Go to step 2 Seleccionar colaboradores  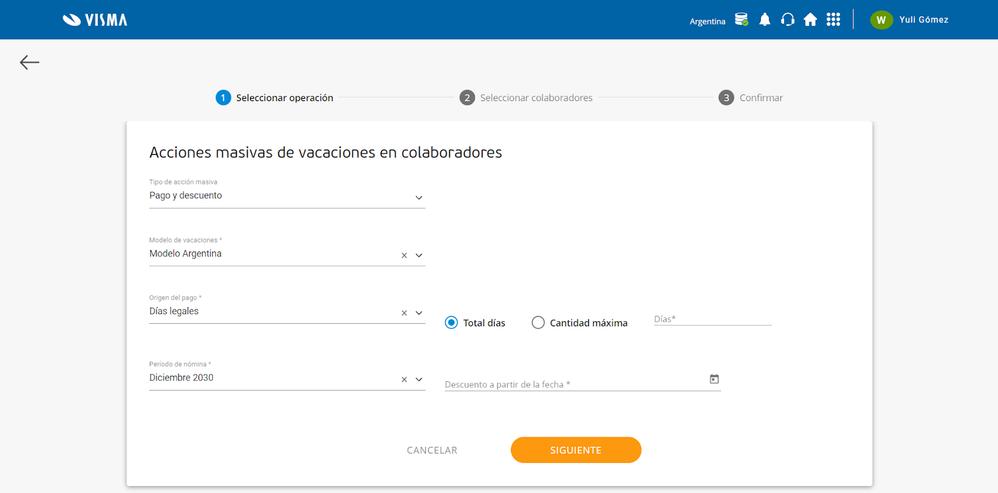point(527,98)
